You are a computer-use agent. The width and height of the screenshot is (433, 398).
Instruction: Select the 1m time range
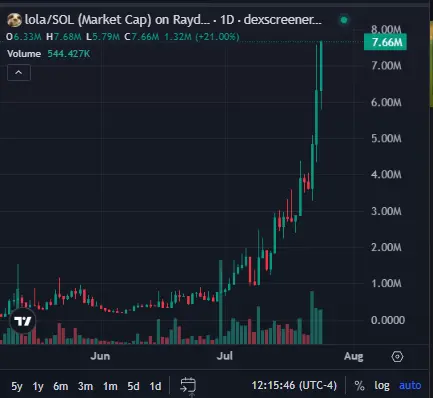click(110, 386)
